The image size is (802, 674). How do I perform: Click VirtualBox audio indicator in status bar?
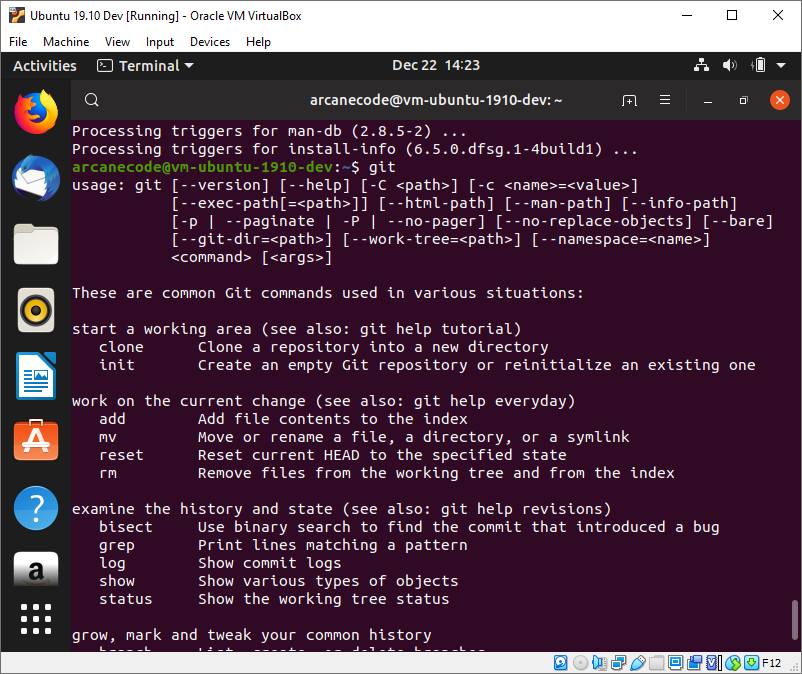[599, 663]
